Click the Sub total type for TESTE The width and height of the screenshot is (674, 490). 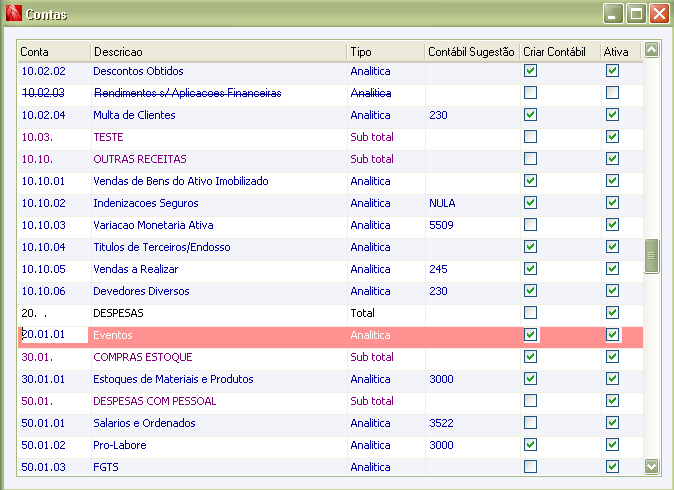(372, 137)
